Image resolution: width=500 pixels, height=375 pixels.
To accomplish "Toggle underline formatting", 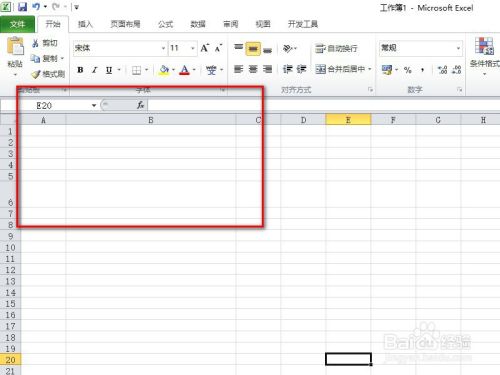I will point(109,70).
